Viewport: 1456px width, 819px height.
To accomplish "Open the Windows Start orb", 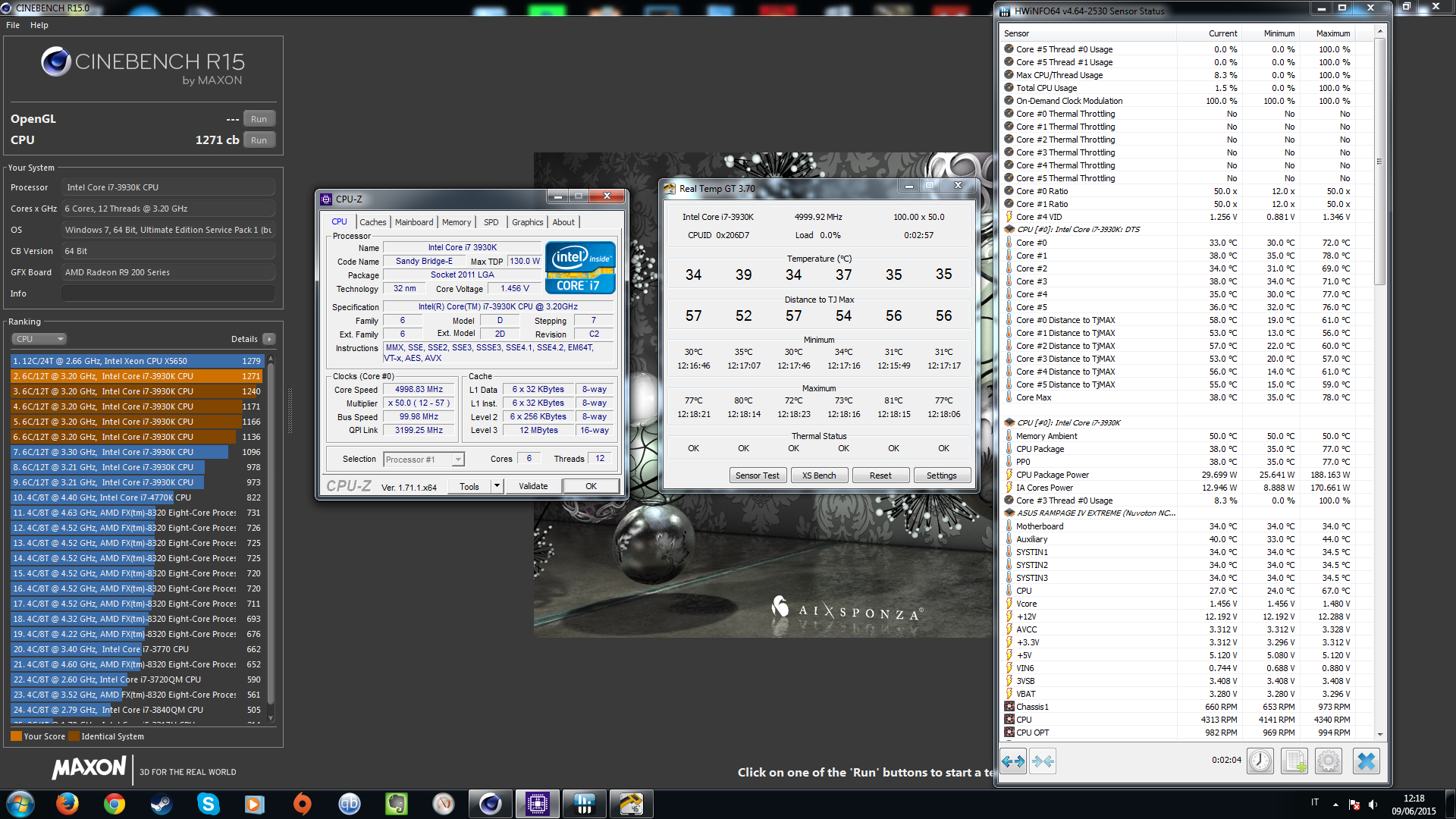I will (20, 804).
